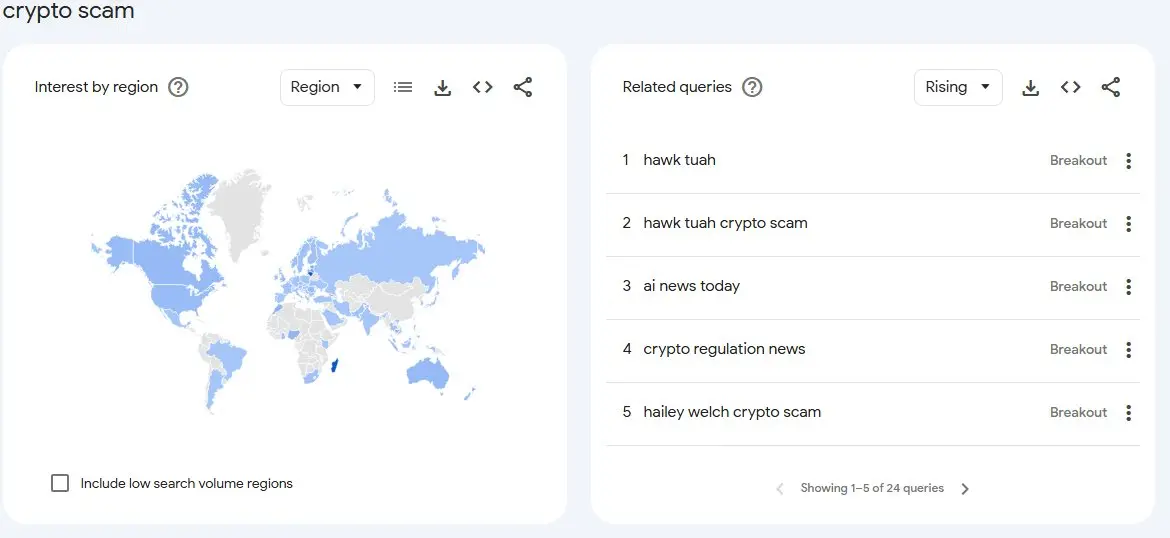Share the Related queries card
The width and height of the screenshot is (1170, 538).
1110,87
